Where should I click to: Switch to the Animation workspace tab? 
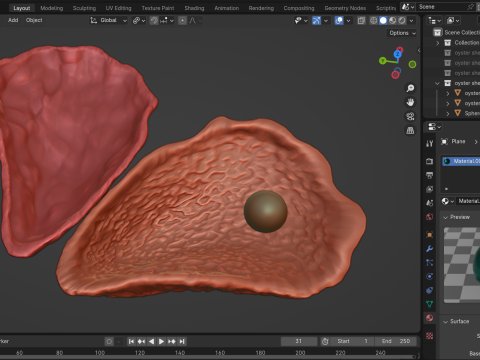pos(227,8)
